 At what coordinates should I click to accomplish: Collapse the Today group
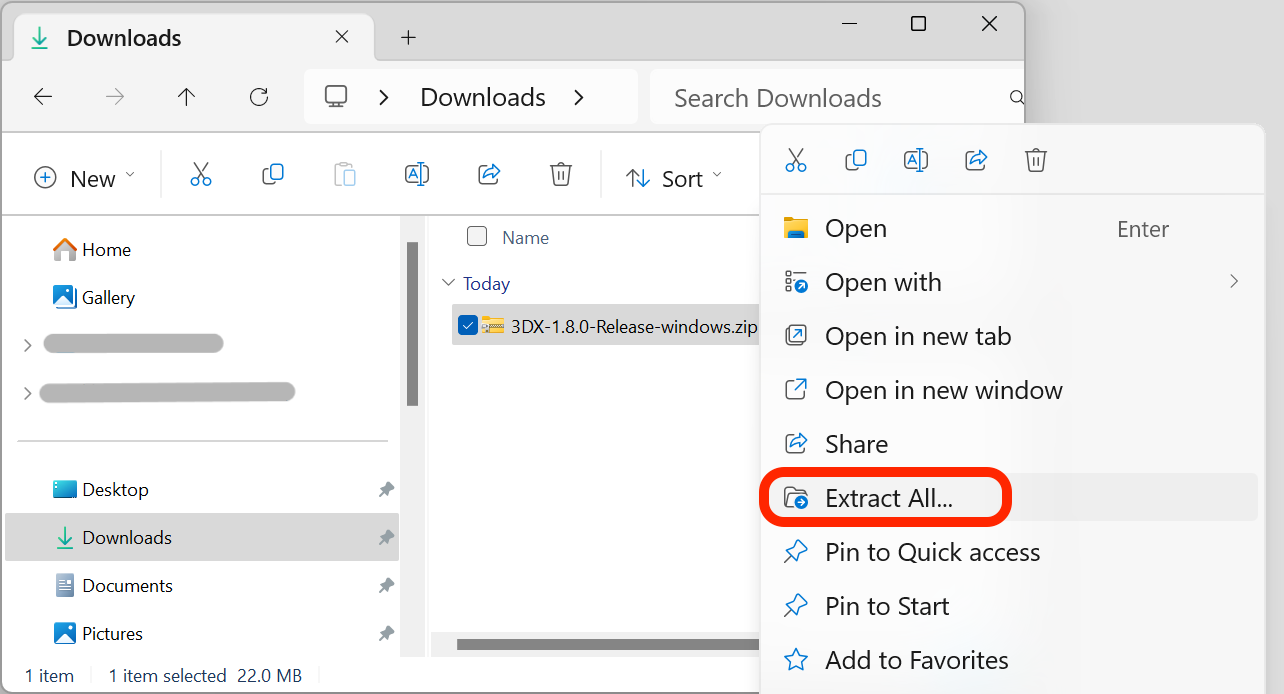pyautogui.click(x=448, y=283)
